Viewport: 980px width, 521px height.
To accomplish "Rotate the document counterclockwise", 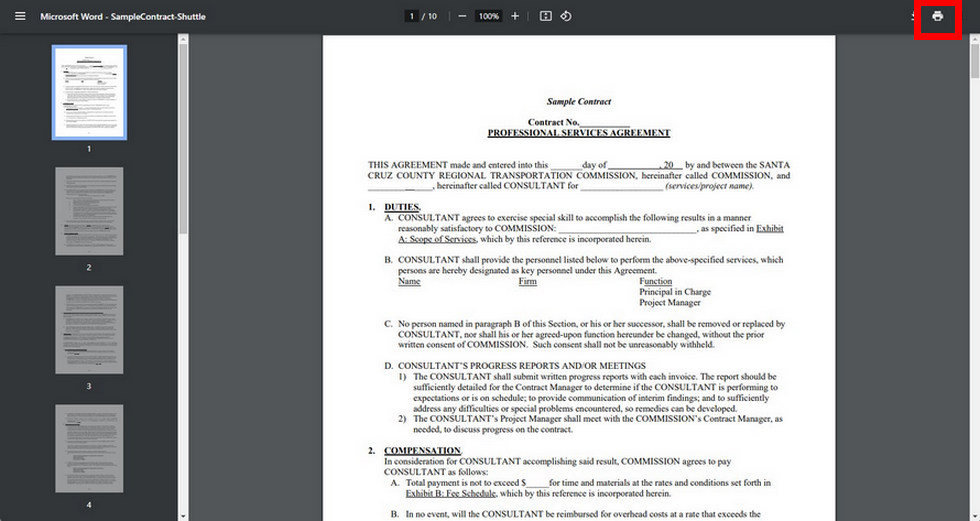I will coord(566,16).
